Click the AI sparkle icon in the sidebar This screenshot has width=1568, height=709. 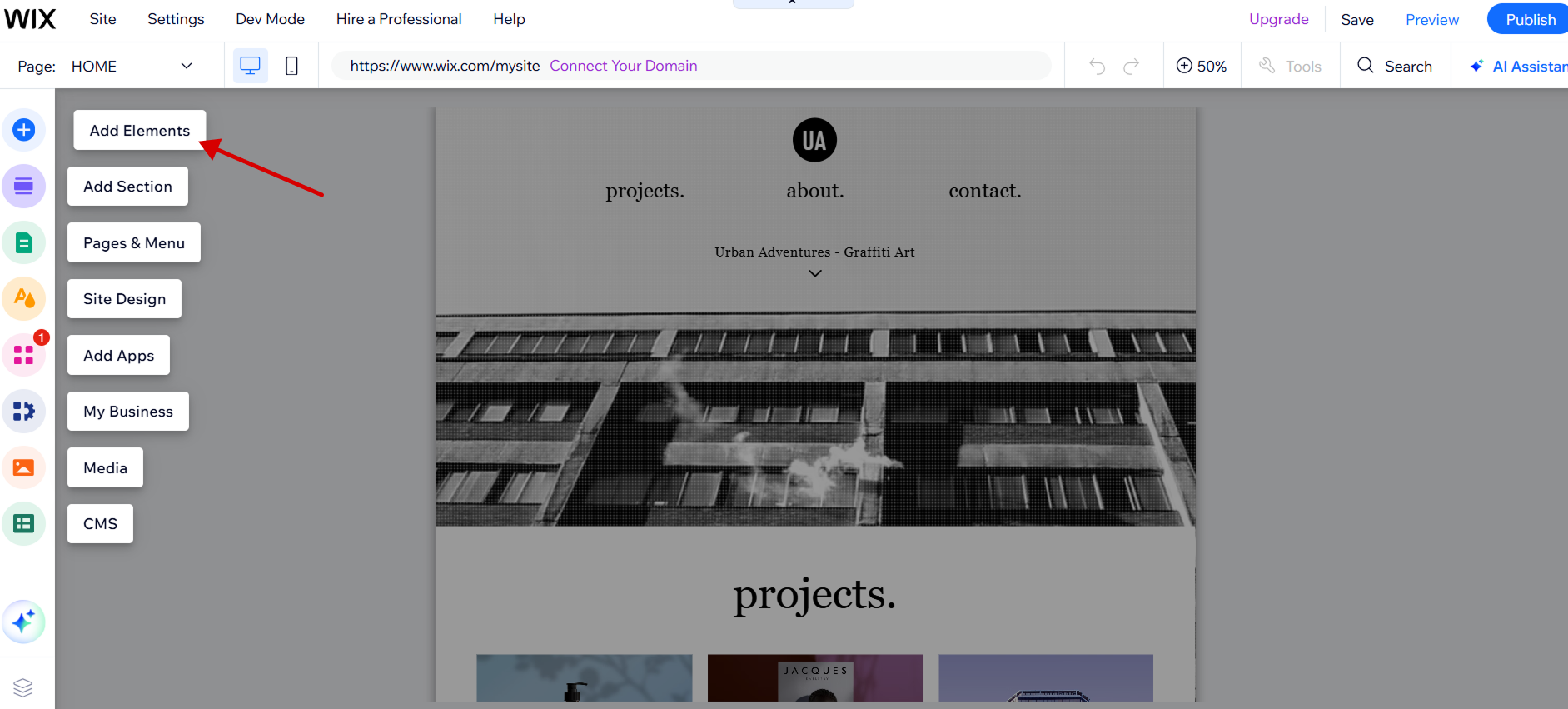[23, 622]
